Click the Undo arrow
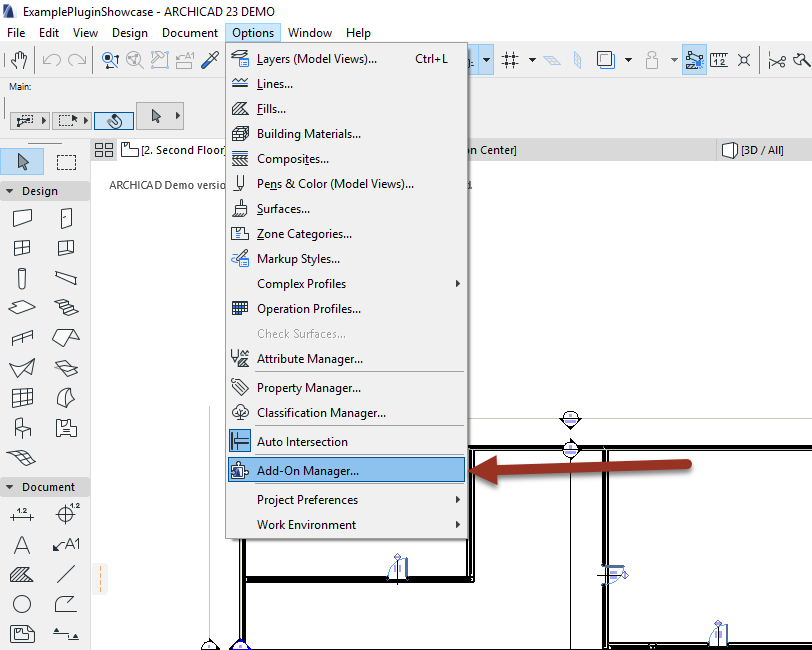 point(52,60)
